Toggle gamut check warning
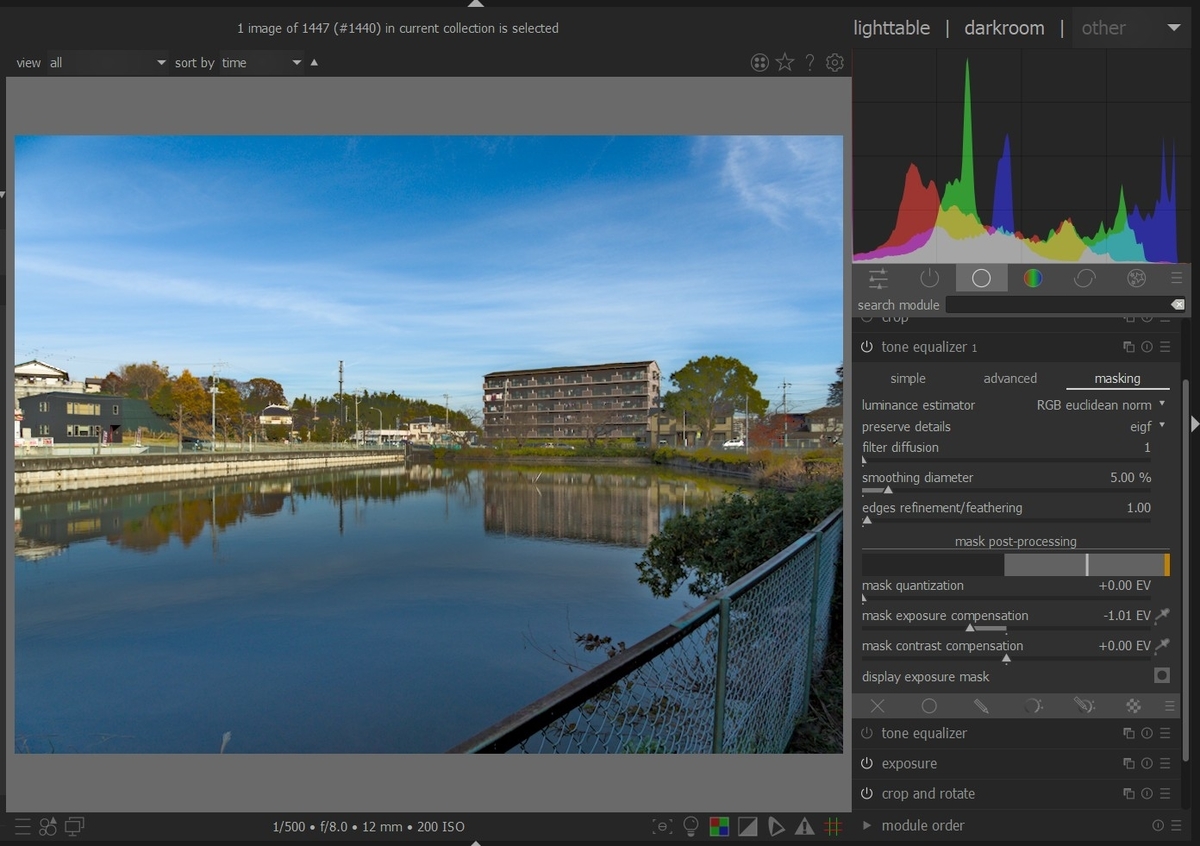1200x846 pixels. pyautogui.click(x=805, y=827)
